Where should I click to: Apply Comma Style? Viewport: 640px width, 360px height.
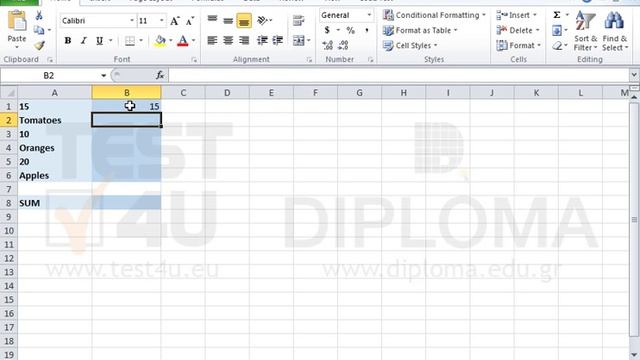pyautogui.click(x=367, y=30)
